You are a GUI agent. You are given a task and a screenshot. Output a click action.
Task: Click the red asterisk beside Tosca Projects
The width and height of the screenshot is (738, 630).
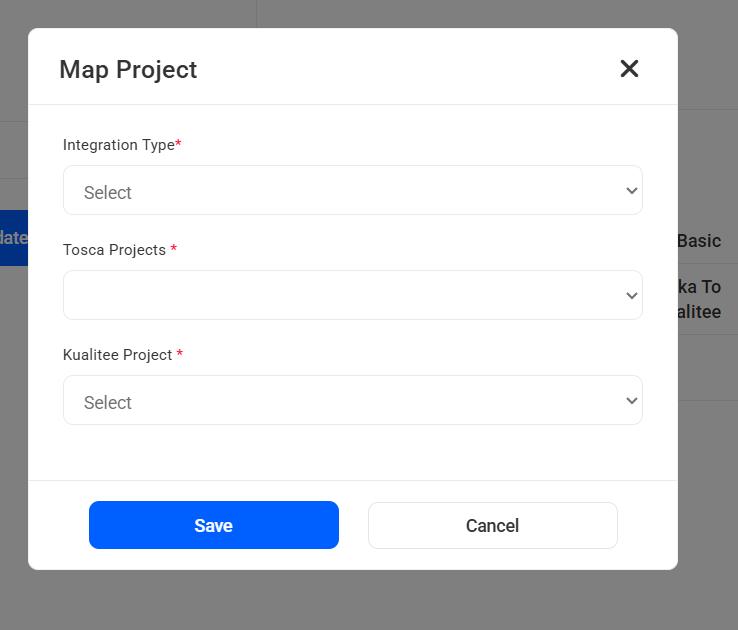click(x=173, y=249)
